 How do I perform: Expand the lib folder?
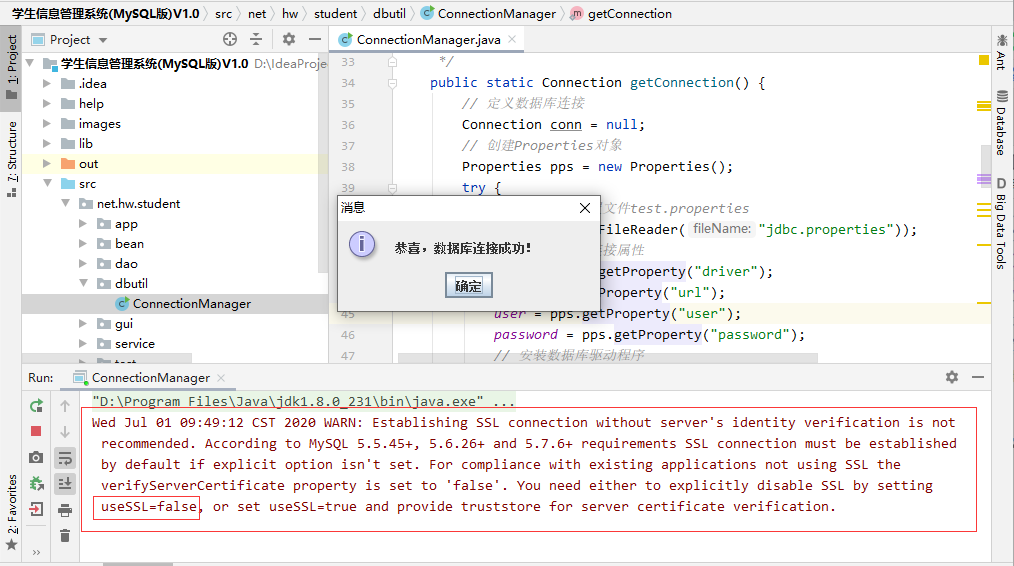pyautogui.click(x=47, y=144)
